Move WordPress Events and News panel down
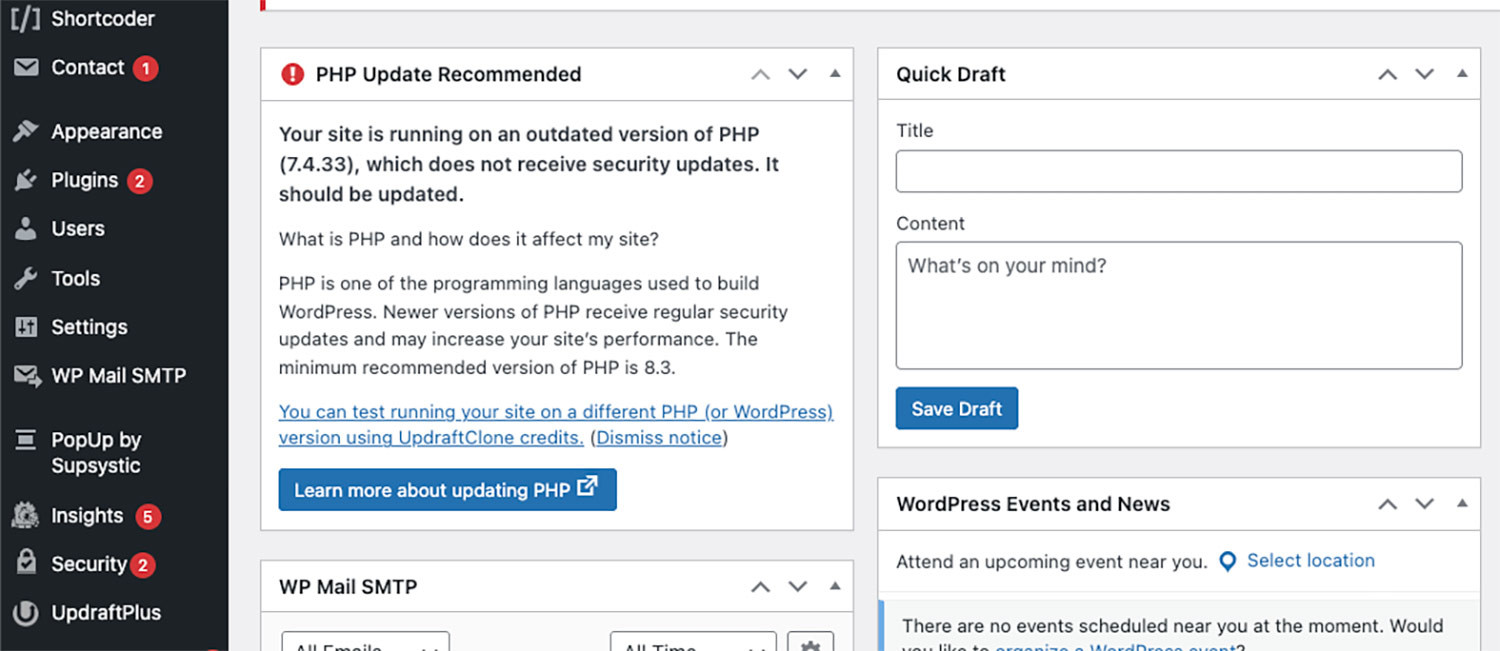The image size is (1500, 651). [1424, 504]
